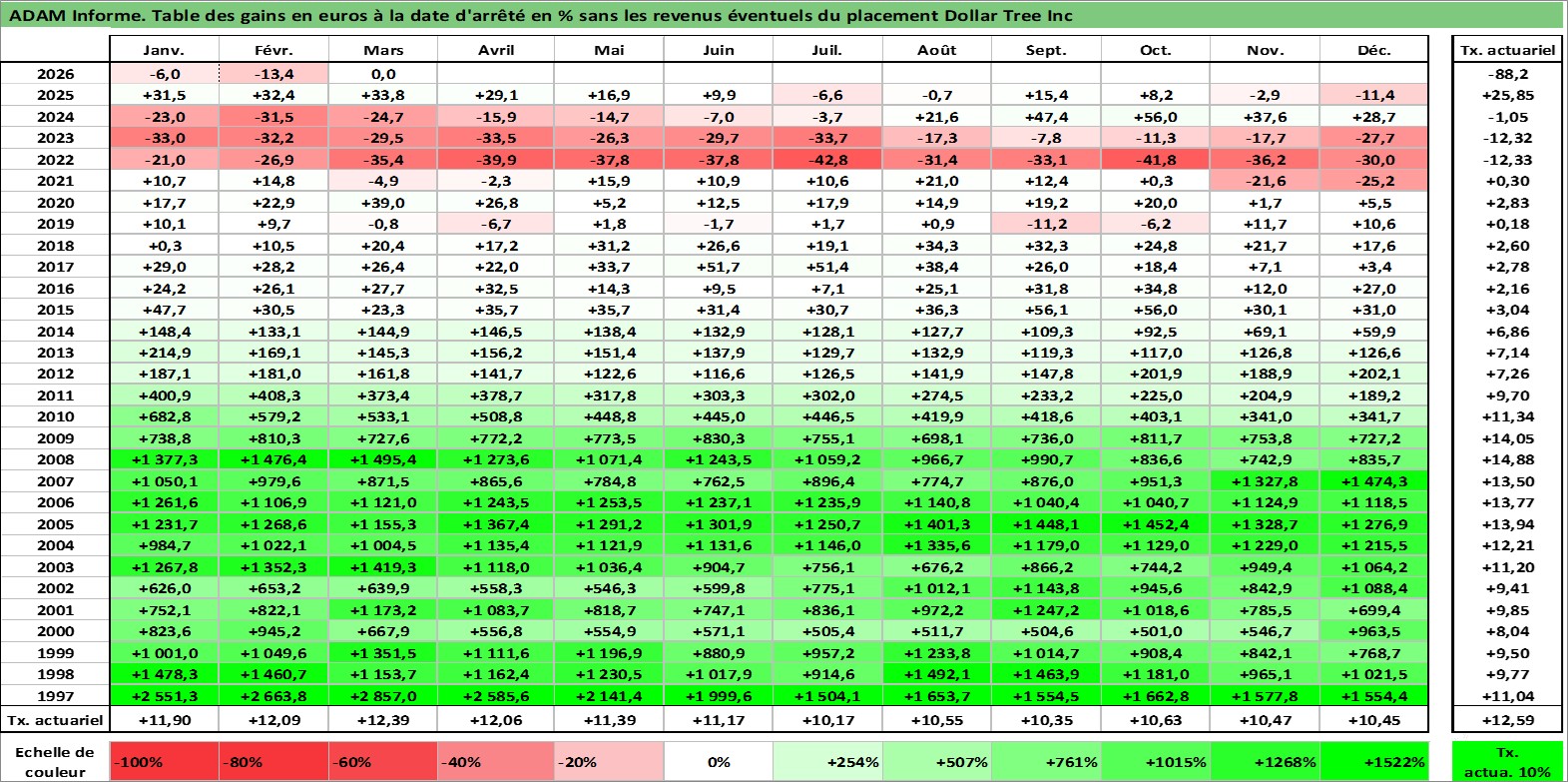This screenshot has width=1568, height=782.
Task: Select the Sept. column header
Action: coord(1046,50)
